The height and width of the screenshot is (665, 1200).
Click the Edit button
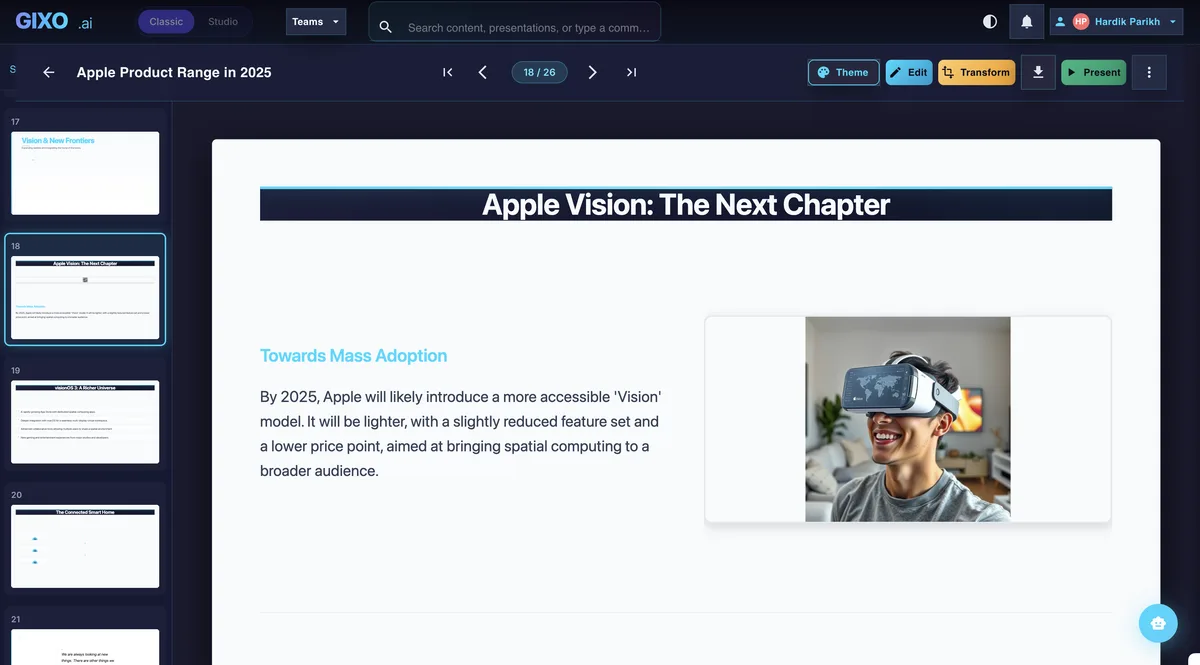pos(909,72)
